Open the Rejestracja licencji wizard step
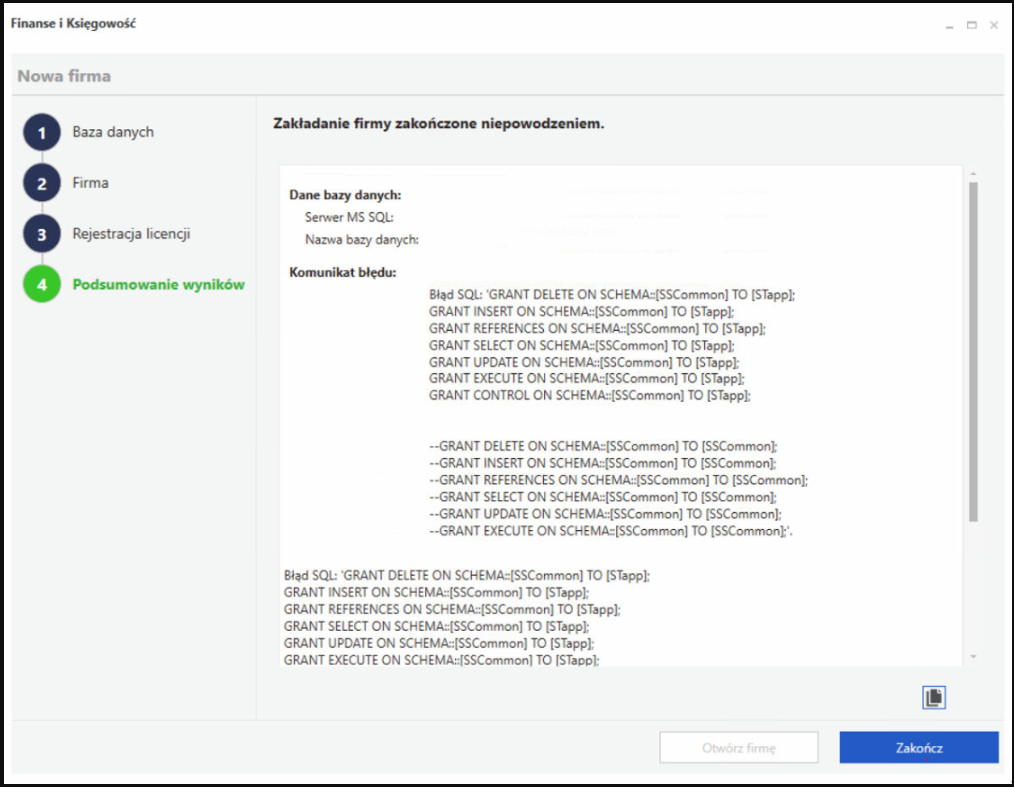1014x787 pixels. 133,232
